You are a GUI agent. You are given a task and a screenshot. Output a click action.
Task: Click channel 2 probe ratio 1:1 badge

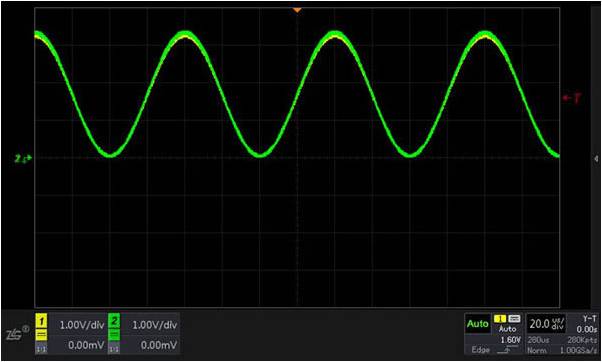pos(114,349)
